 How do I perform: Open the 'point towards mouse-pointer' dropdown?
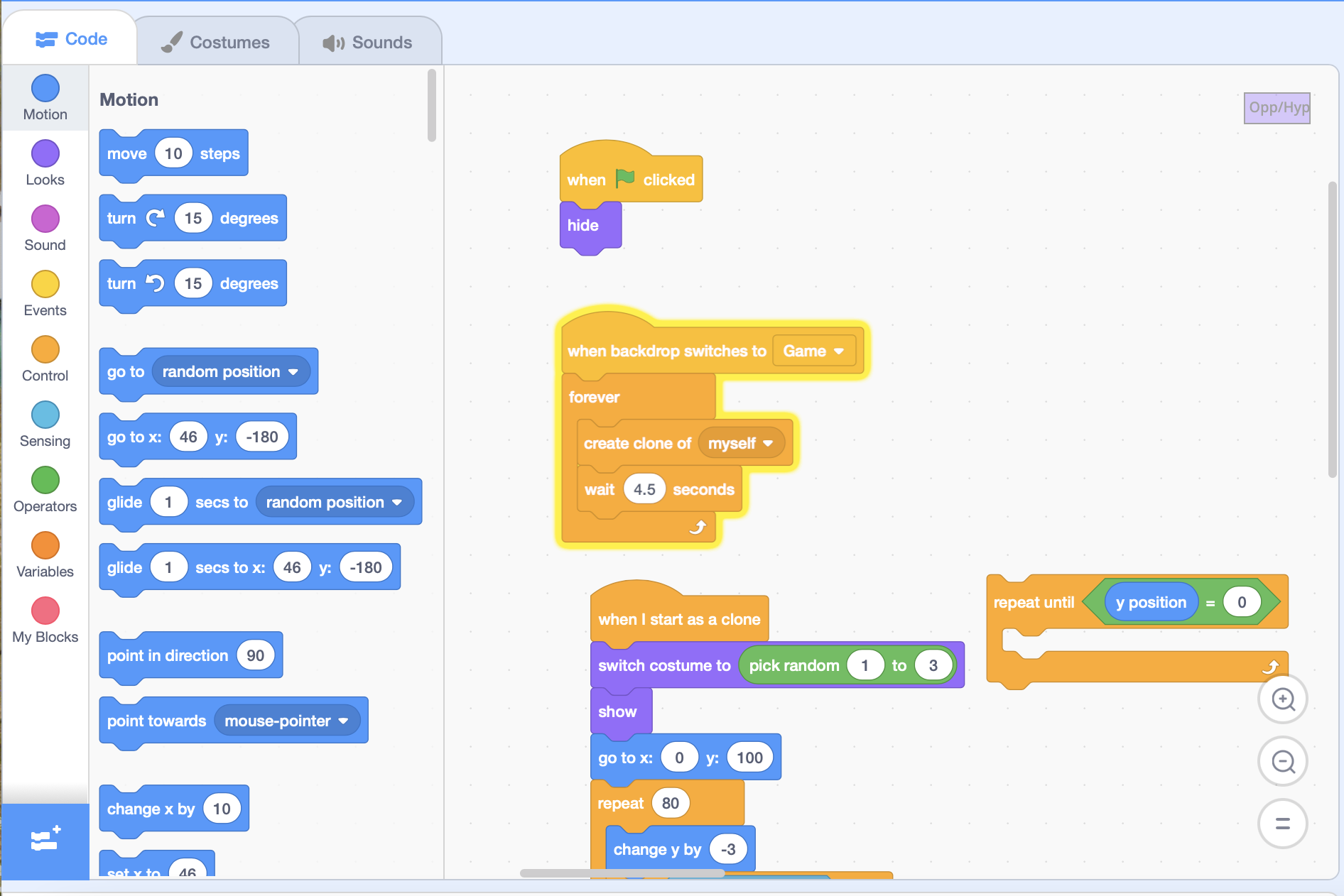[x=287, y=721]
